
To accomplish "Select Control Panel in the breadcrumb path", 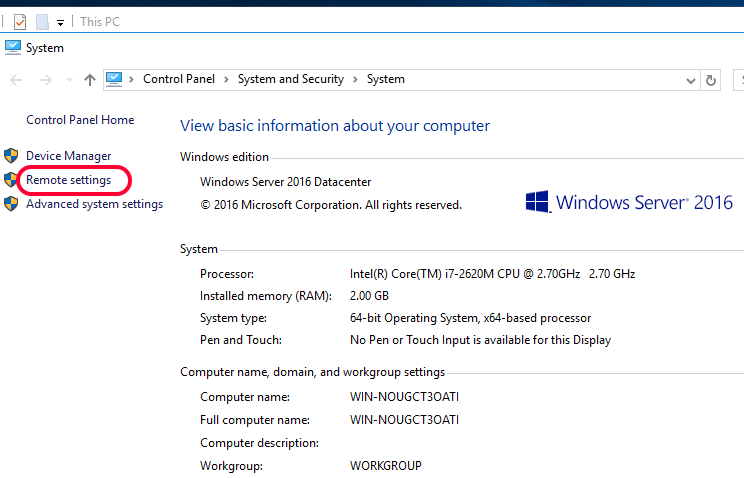I will coord(179,79).
